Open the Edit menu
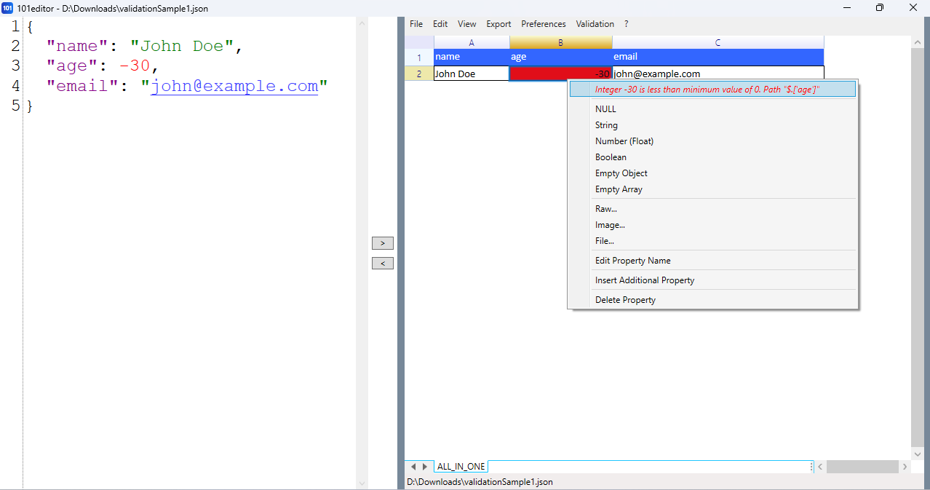 pyautogui.click(x=440, y=24)
